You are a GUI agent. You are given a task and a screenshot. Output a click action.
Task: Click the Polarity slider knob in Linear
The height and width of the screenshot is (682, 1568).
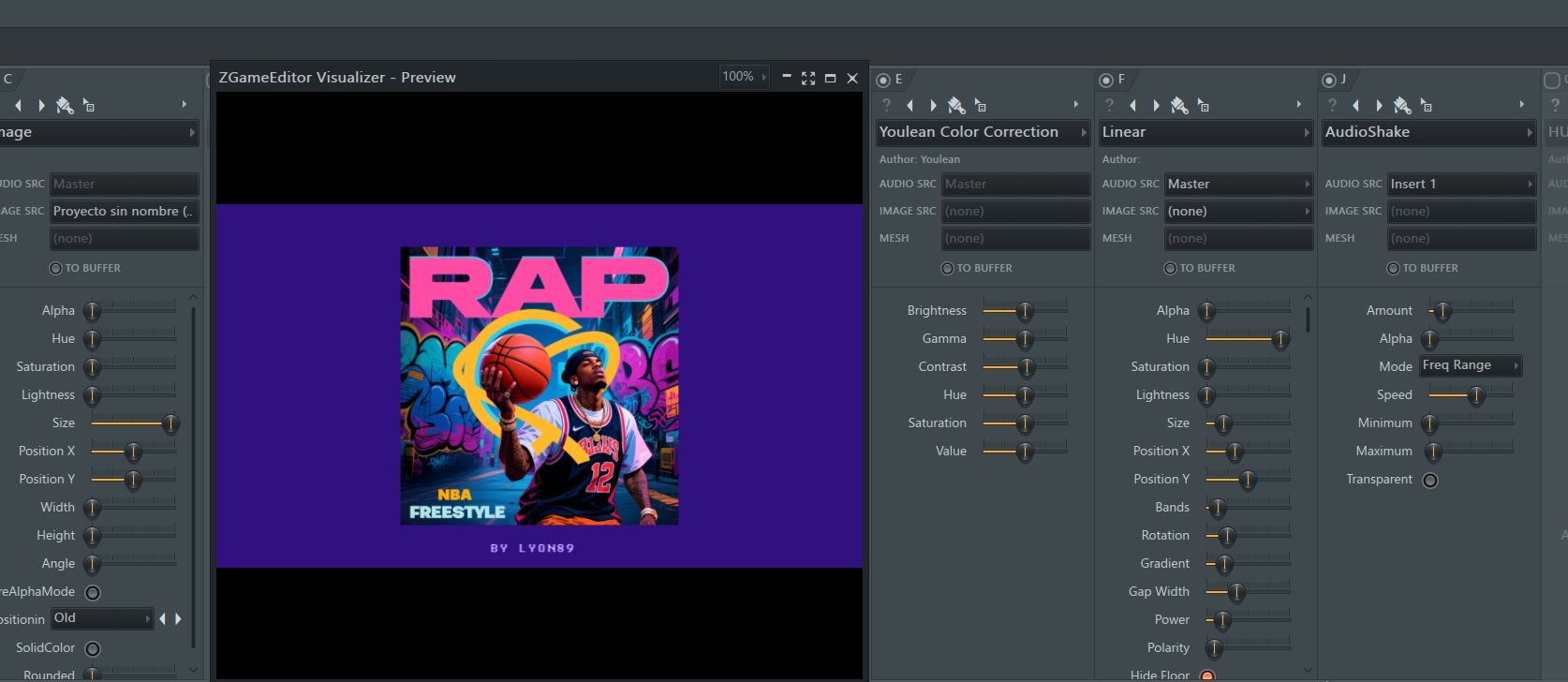point(1214,649)
